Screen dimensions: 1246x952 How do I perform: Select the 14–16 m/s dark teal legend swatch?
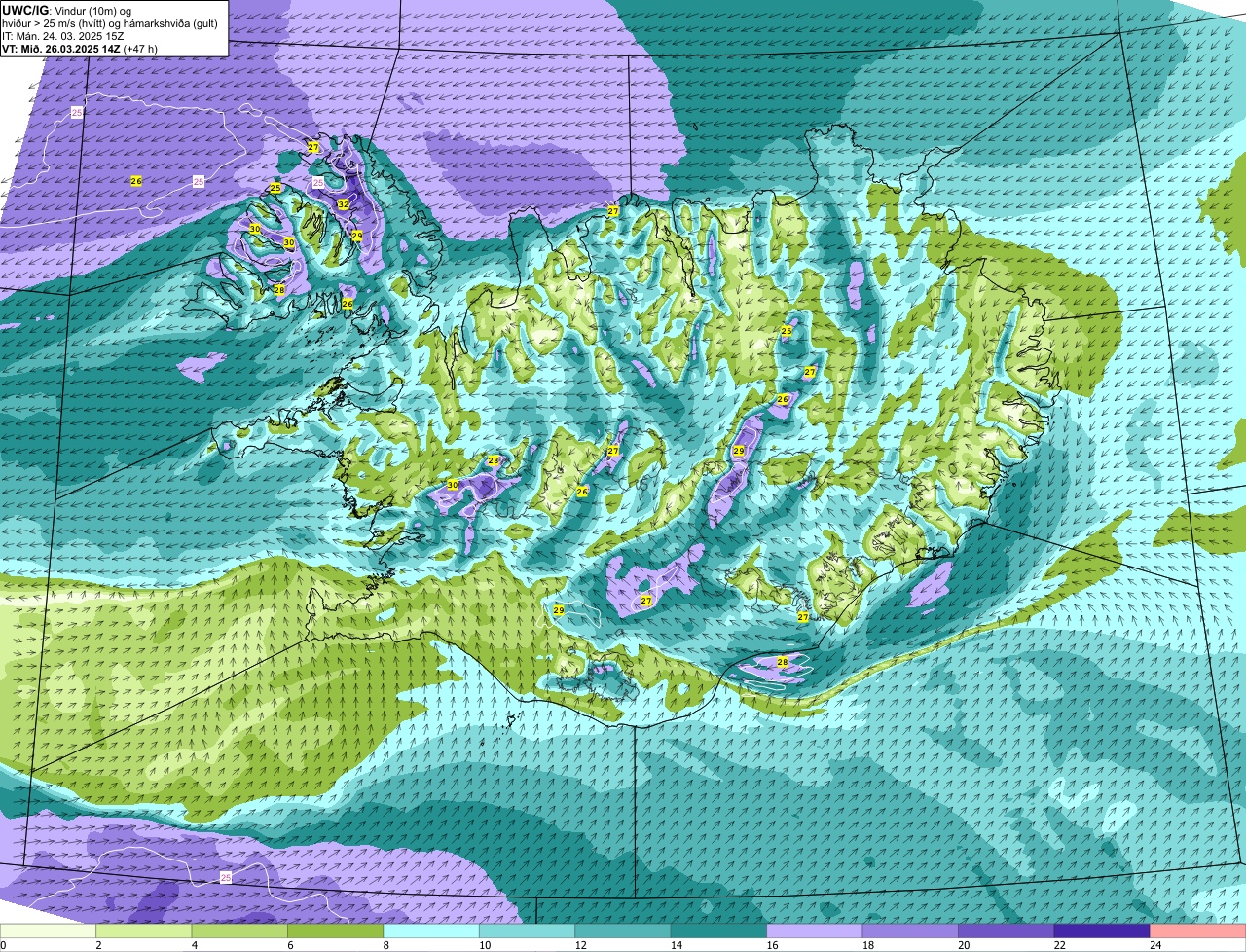click(719, 931)
